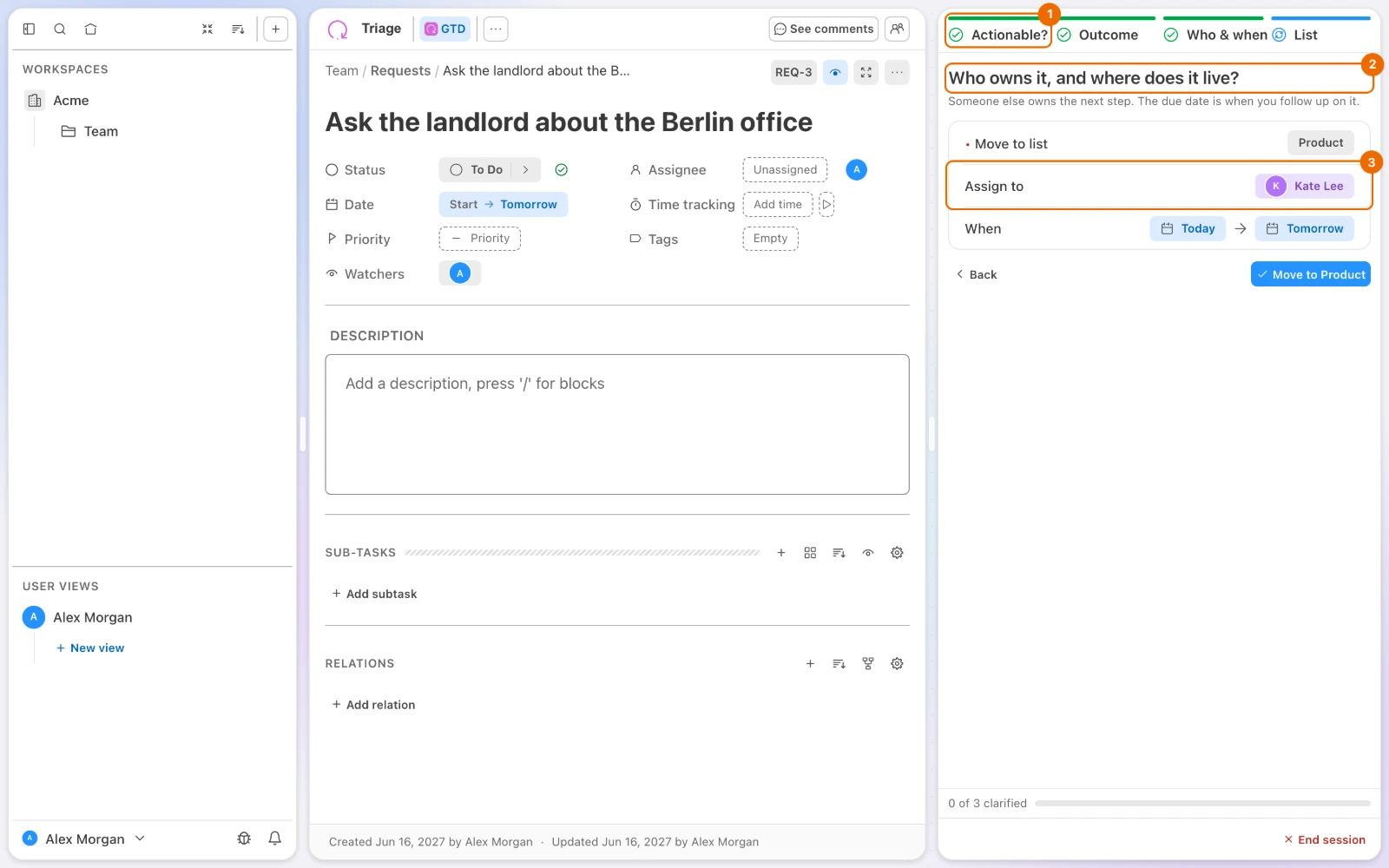Advance status with the To Do chevron arrow
This screenshot has height=868, width=1389.
(526, 170)
